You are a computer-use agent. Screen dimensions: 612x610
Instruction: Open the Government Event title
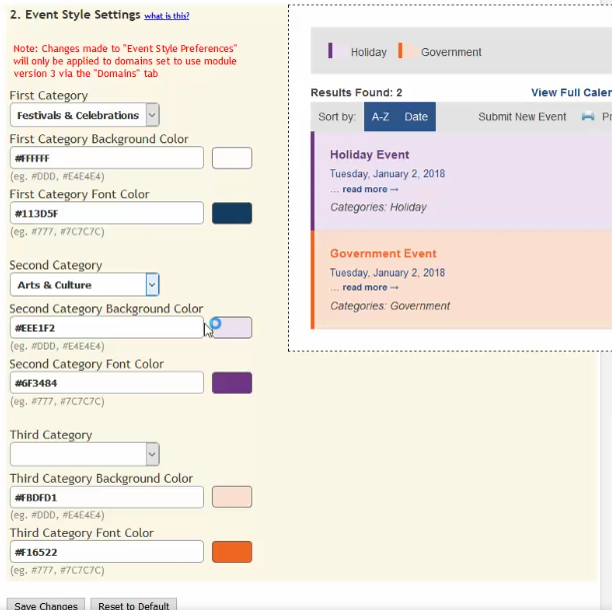[x=383, y=253]
